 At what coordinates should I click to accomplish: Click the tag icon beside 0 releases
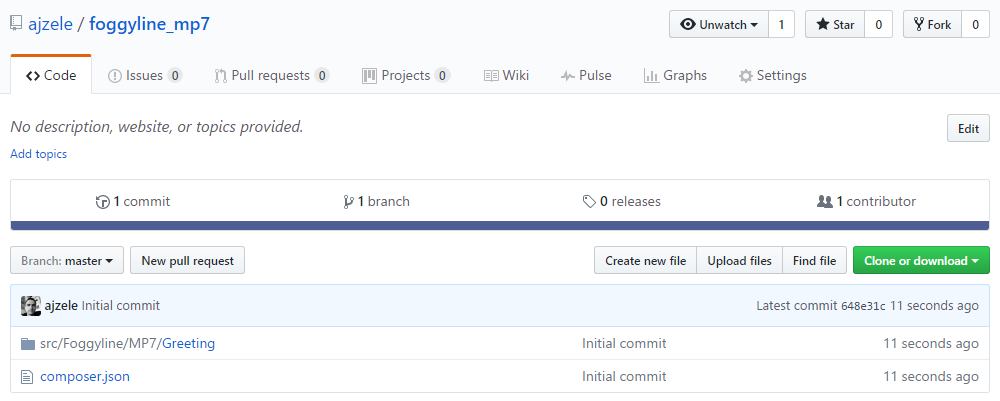(x=589, y=202)
